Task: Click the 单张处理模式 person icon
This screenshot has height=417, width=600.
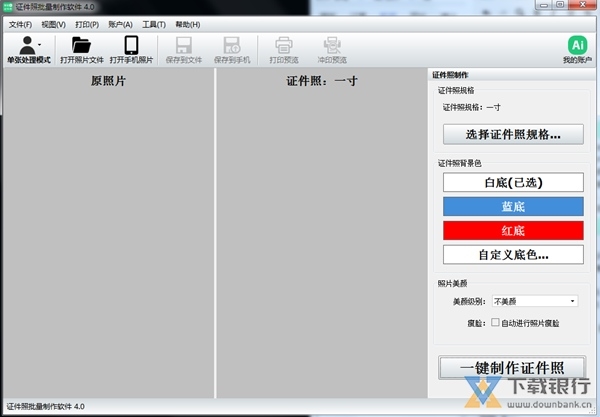Action: [x=27, y=45]
